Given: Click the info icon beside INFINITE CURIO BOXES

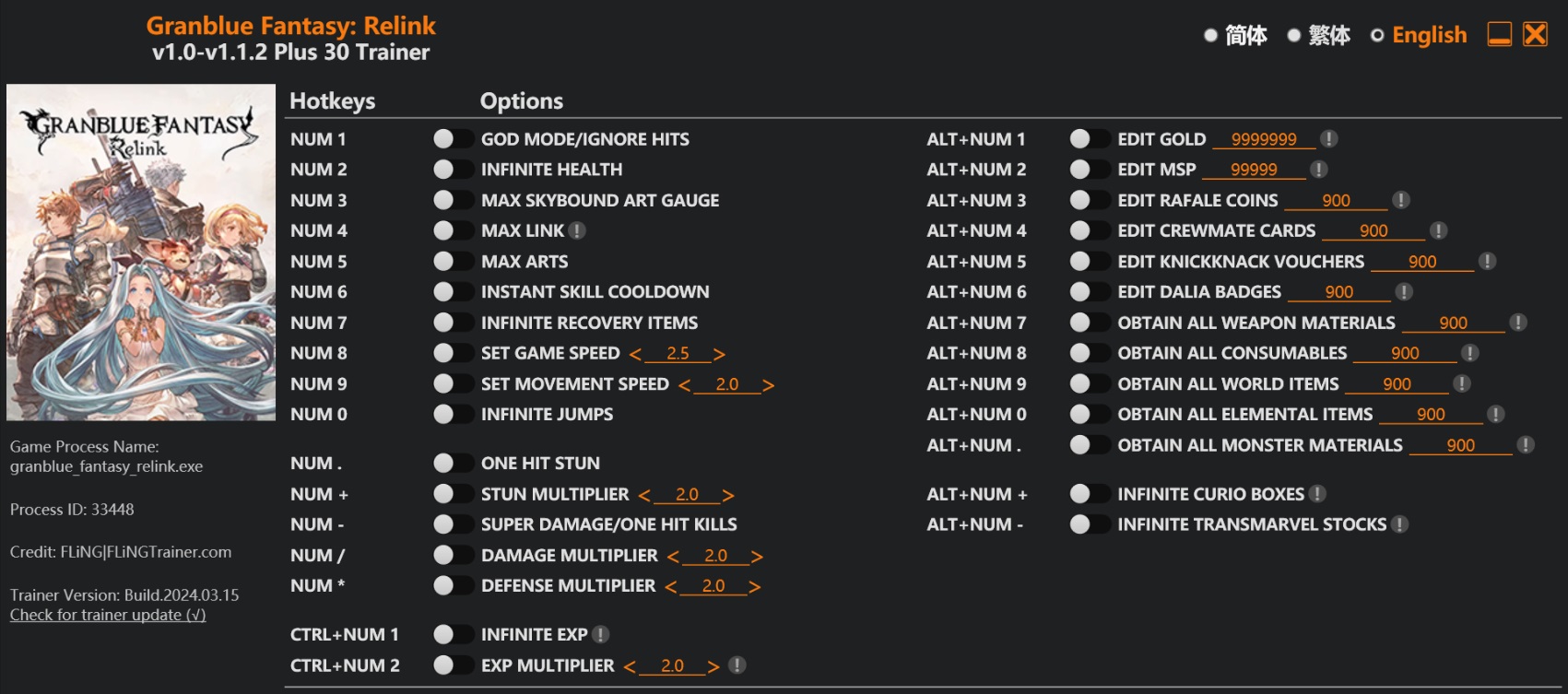Looking at the screenshot, I should pyautogui.click(x=1317, y=494).
